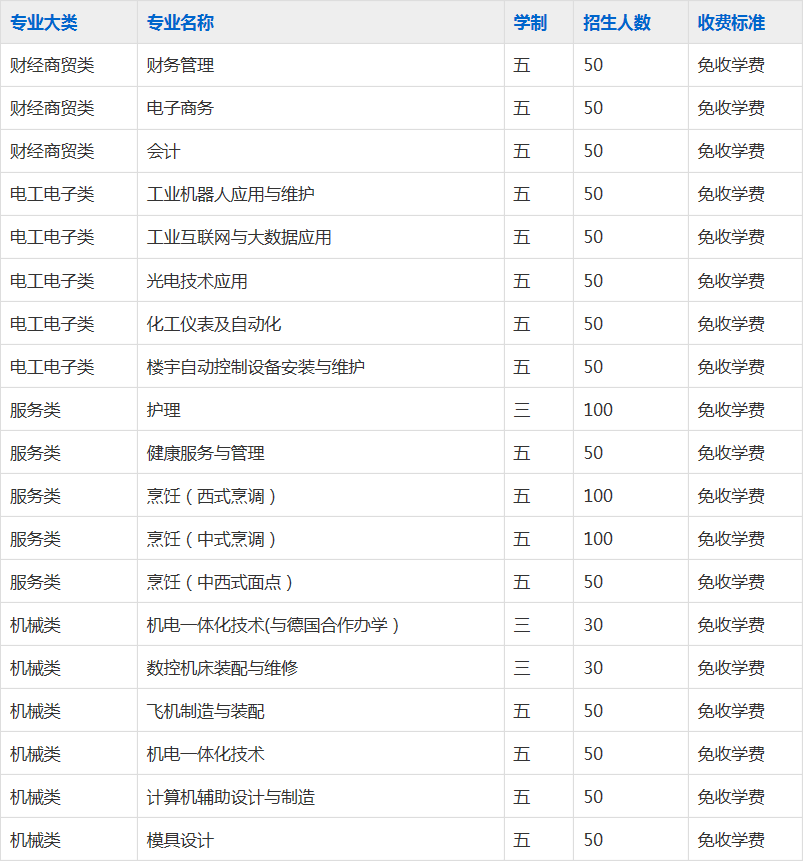
Task: Click enrollment 50 in the 电子商务 row
Action: click(593, 108)
